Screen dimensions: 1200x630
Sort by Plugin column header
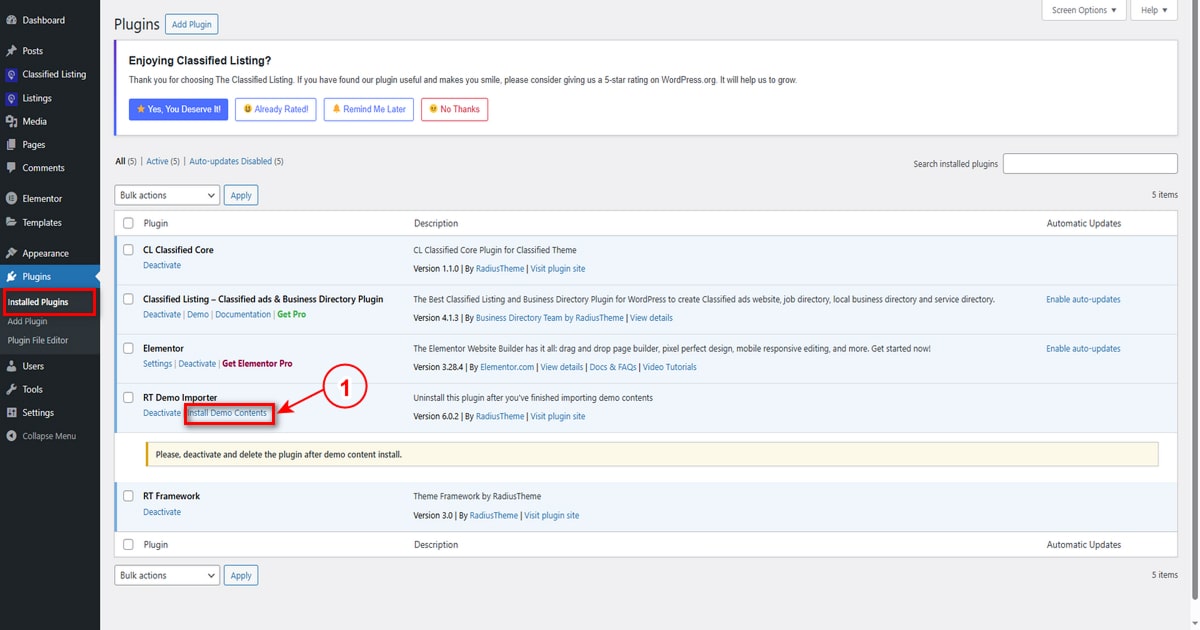pos(156,223)
